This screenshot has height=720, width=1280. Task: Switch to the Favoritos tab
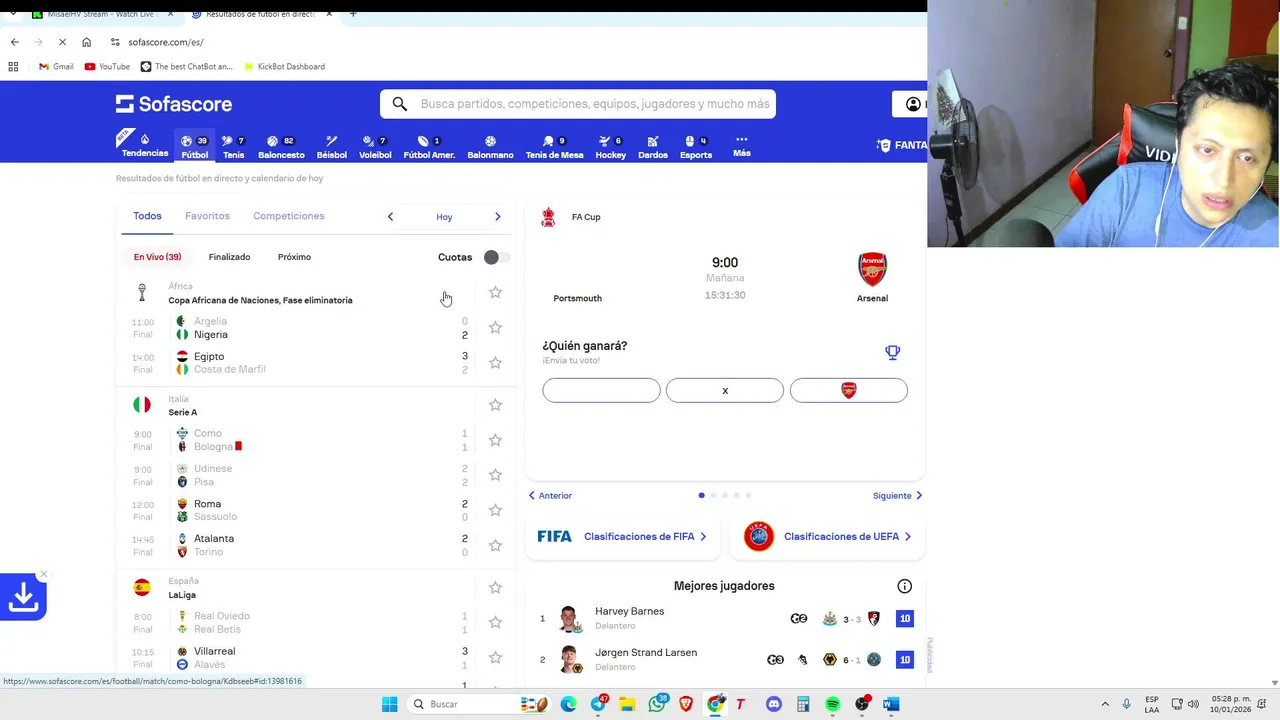click(x=207, y=216)
